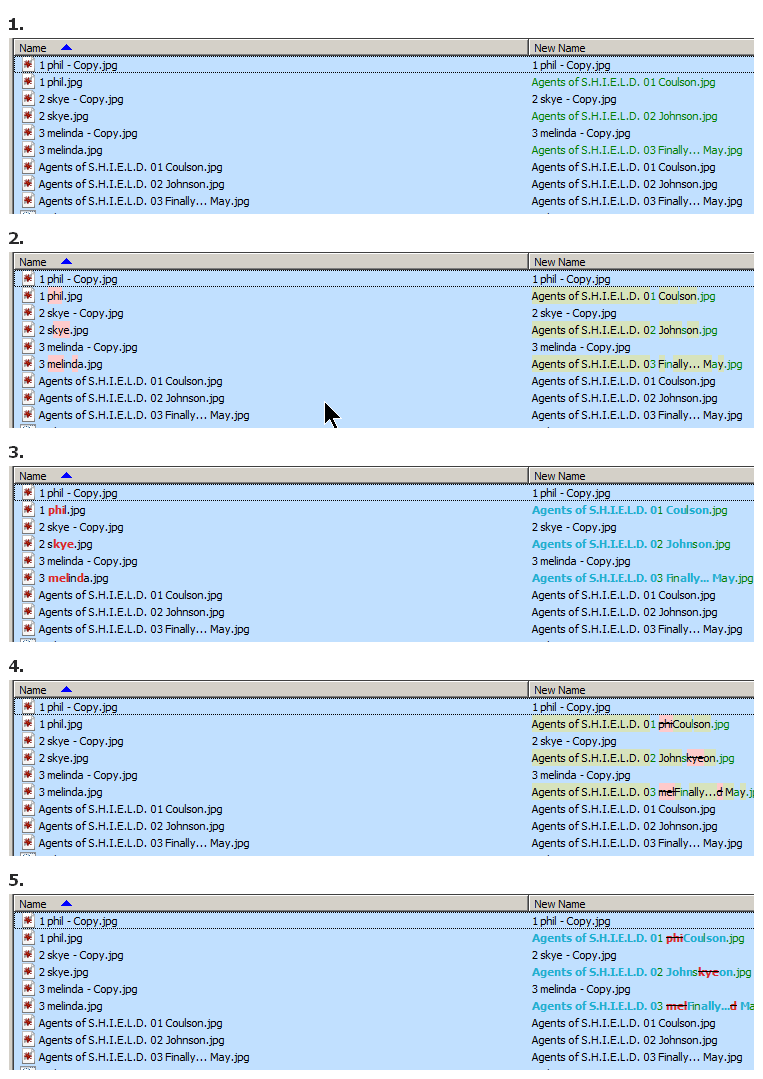Click the icon beside Name-column '03 Finally… May.jpg' in panel 5
The width and height of the screenshot is (763, 1079).
pos(28,1057)
